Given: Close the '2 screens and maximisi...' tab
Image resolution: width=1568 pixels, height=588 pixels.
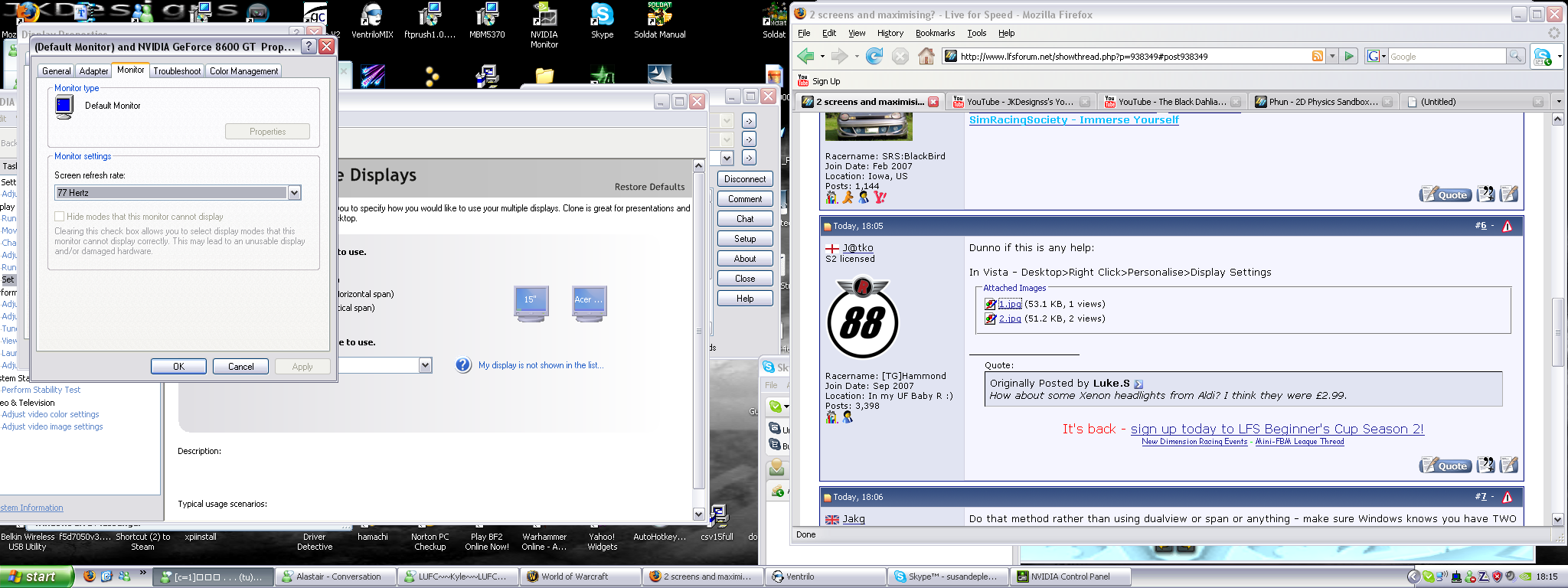Looking at the screenshot, I should coord(933,102).
